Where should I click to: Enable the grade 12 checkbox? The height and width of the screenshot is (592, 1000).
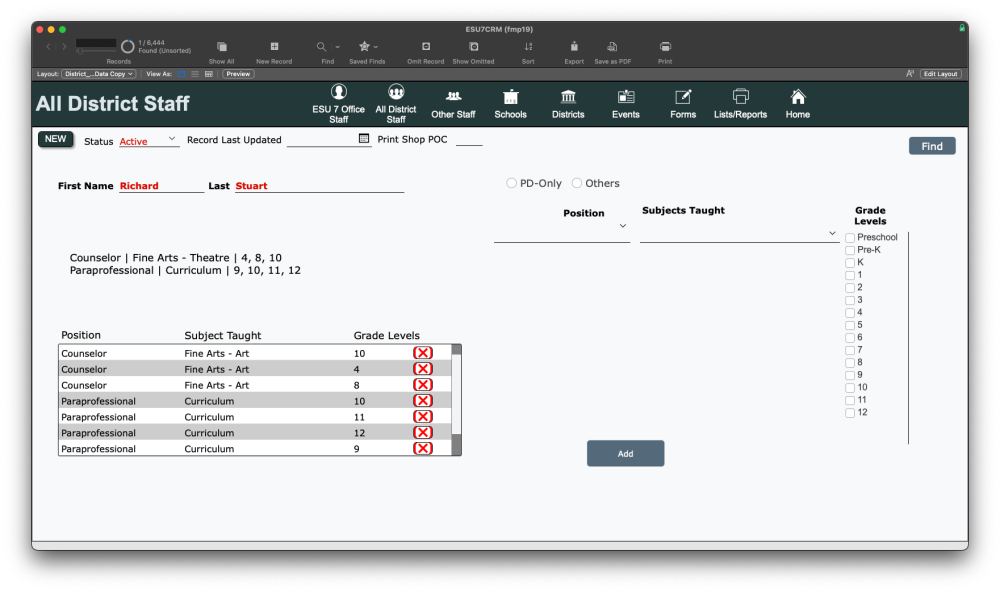(x=850, y=413)
